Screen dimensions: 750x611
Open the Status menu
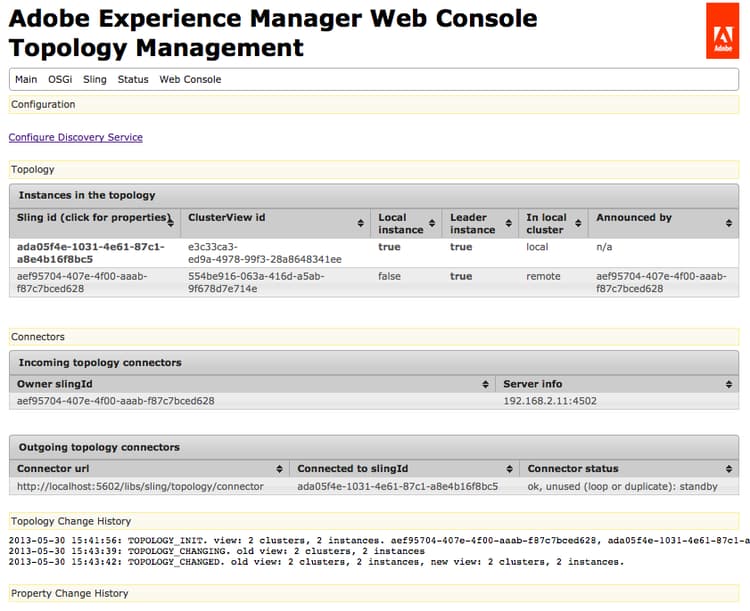pos(133,79)
